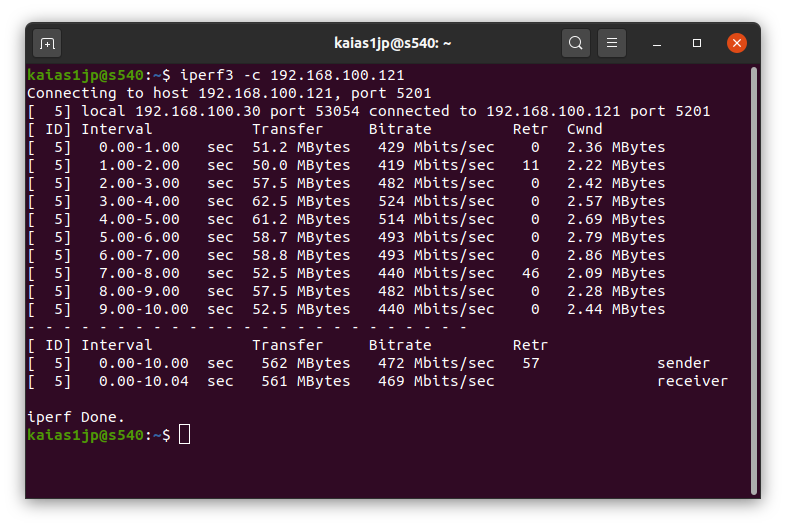
Task: Close the terminal window
Action: 736,43
